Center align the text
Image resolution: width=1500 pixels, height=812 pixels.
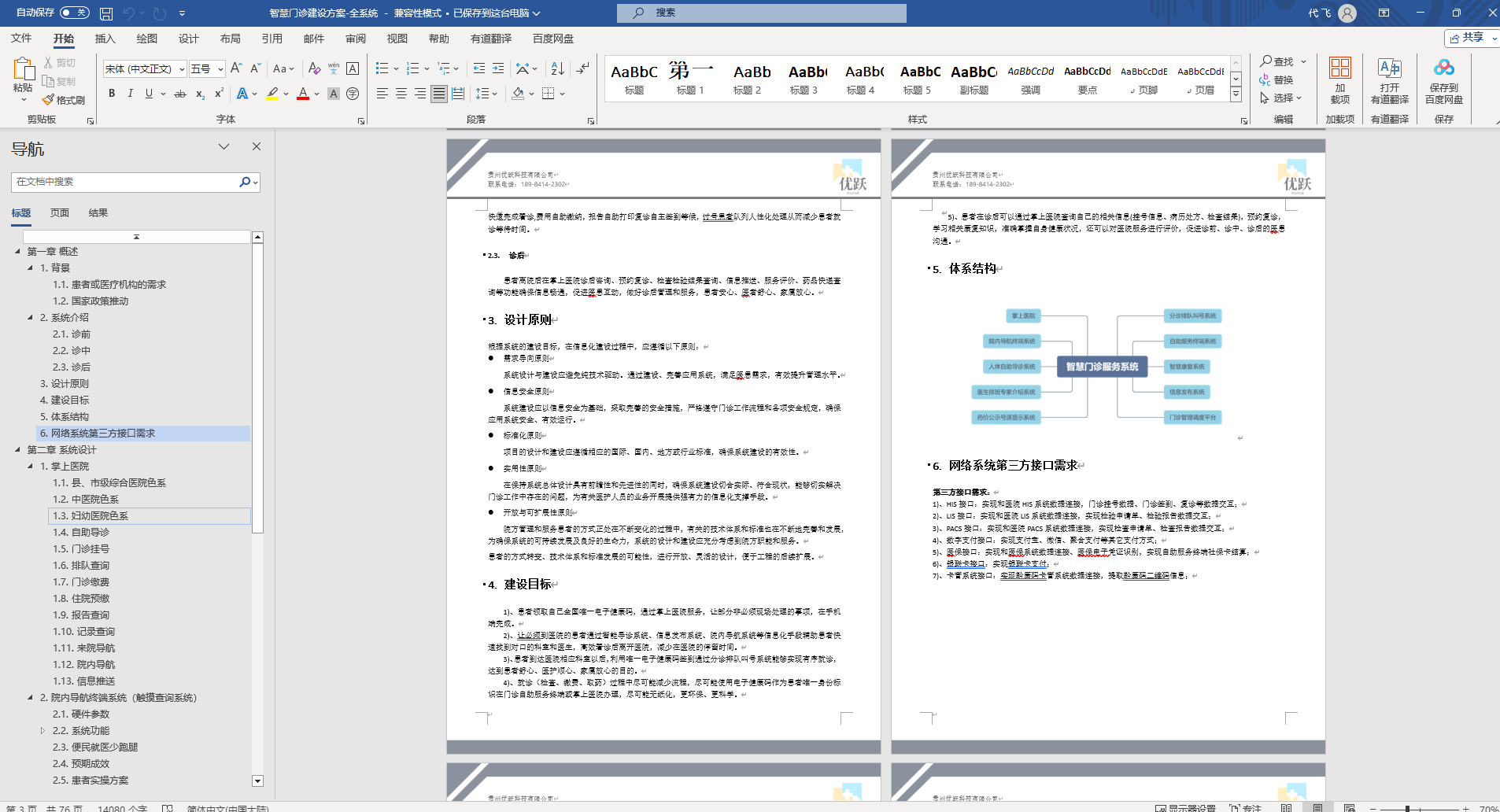pos(401,94)
